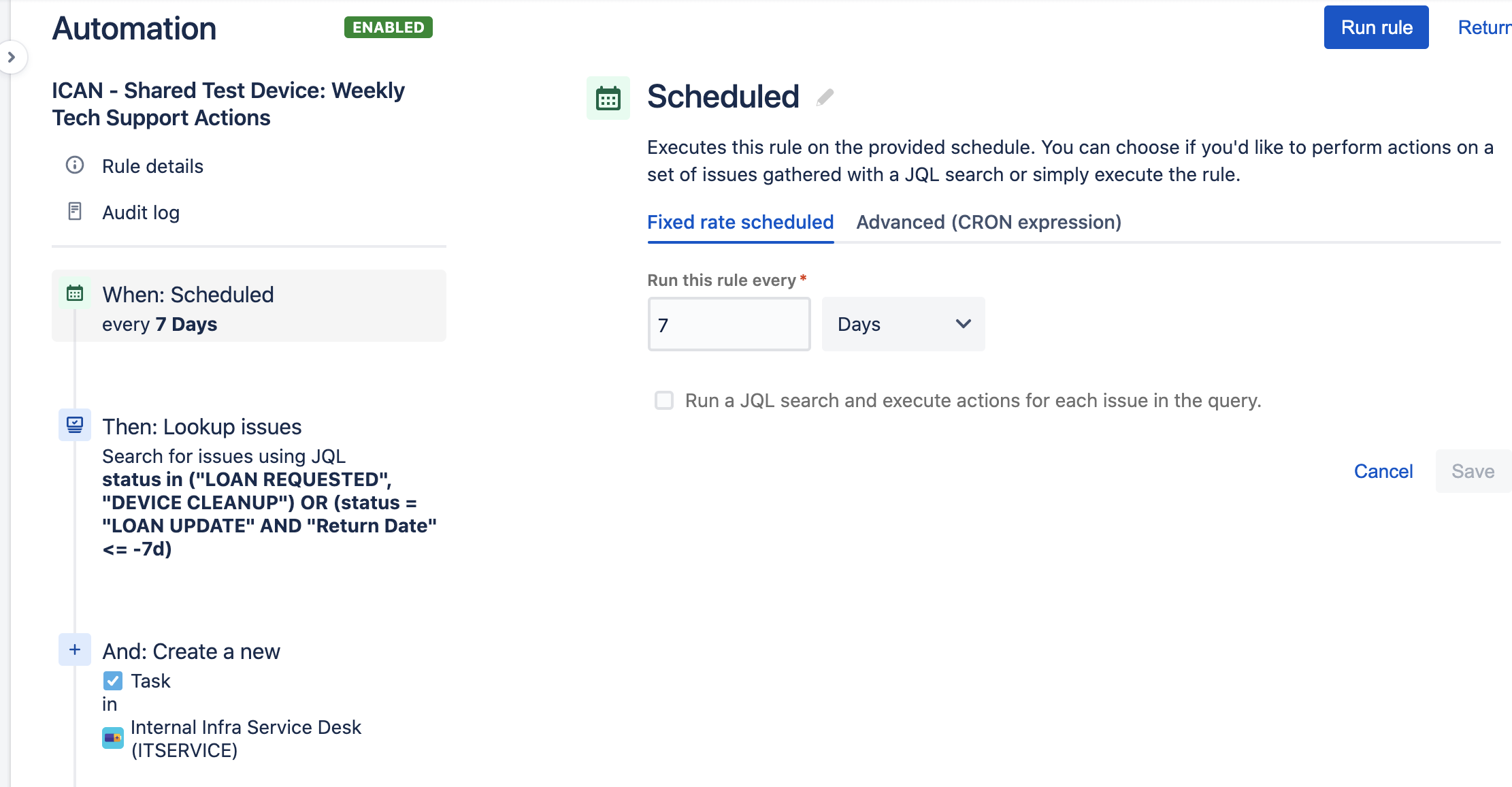
Task: Select the Fixed rate scheduled tab
Action: click(x=740, y=222)
